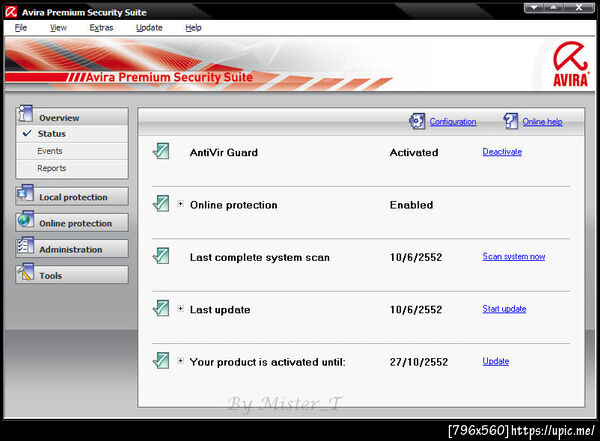Click the large AVIRA logo in banner
The image size is (600, 441).
[x=570, y=64]
